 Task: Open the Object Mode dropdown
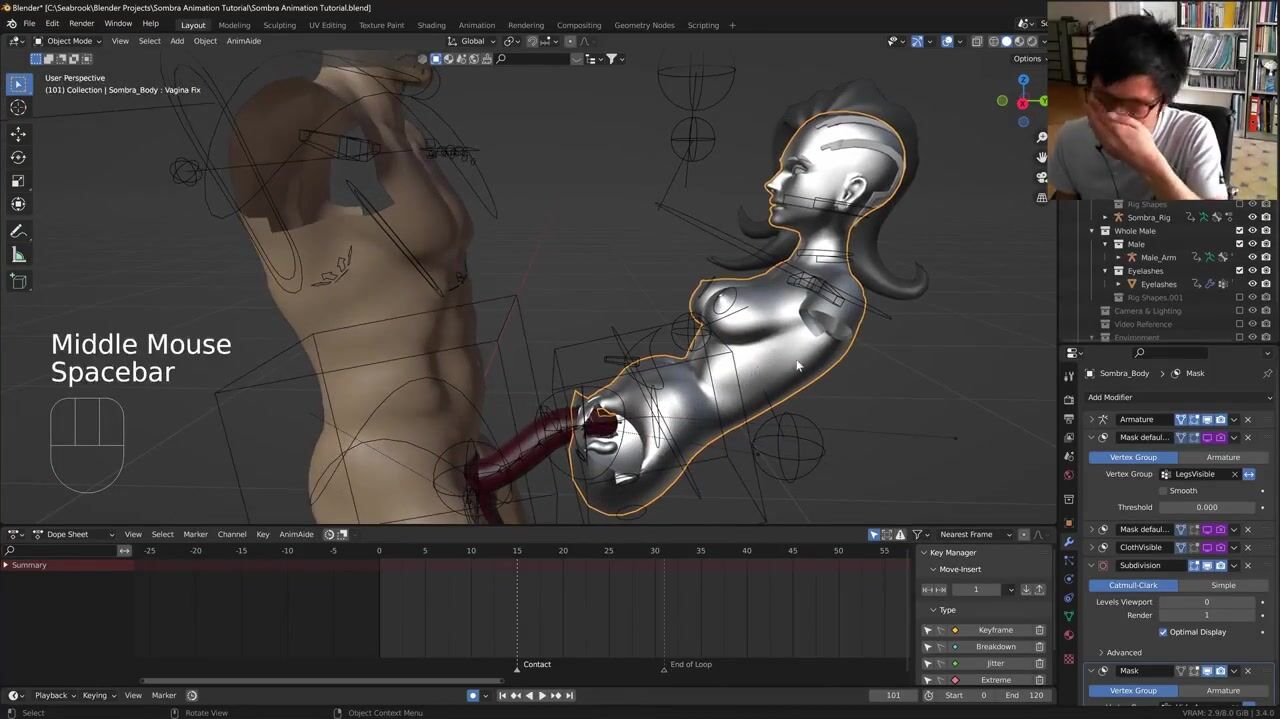point(69,41)
